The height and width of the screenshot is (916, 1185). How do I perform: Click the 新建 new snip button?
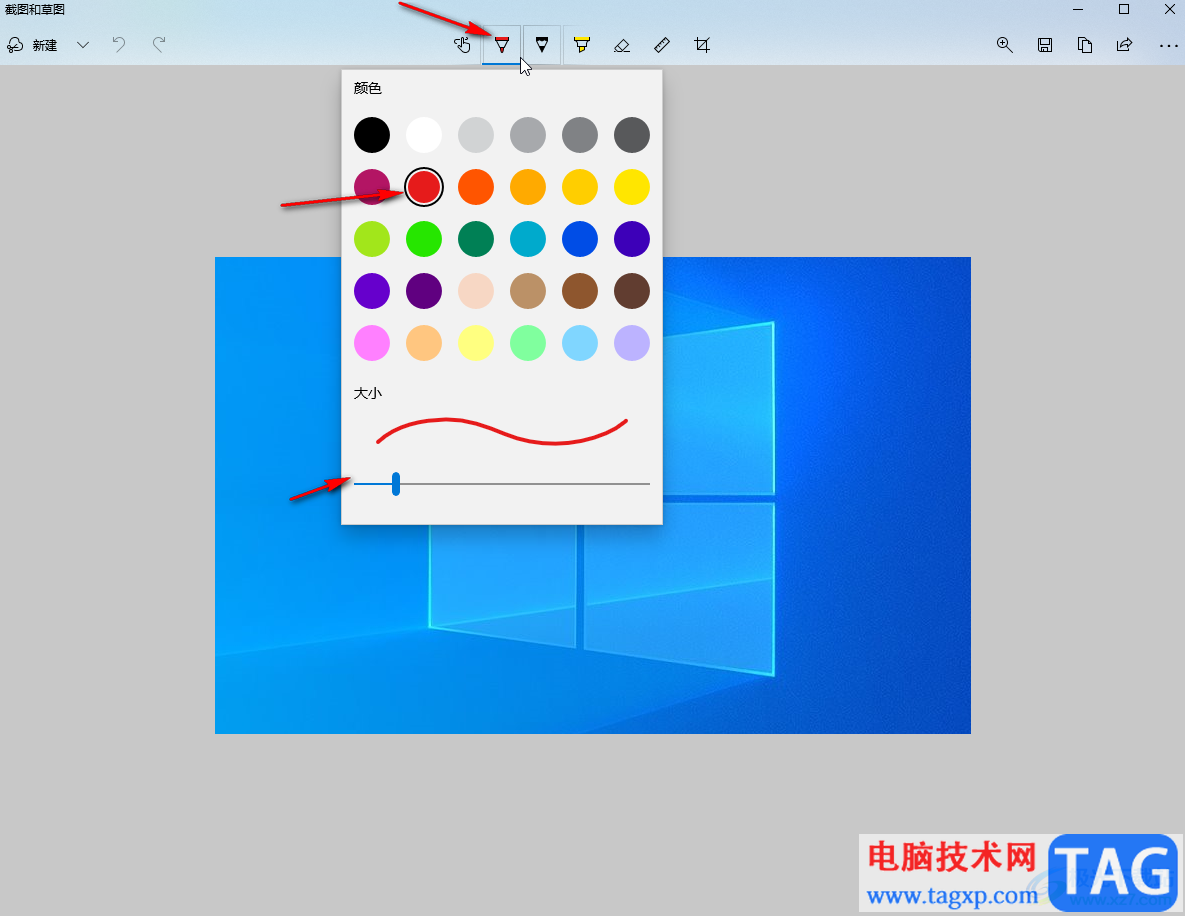32,45
